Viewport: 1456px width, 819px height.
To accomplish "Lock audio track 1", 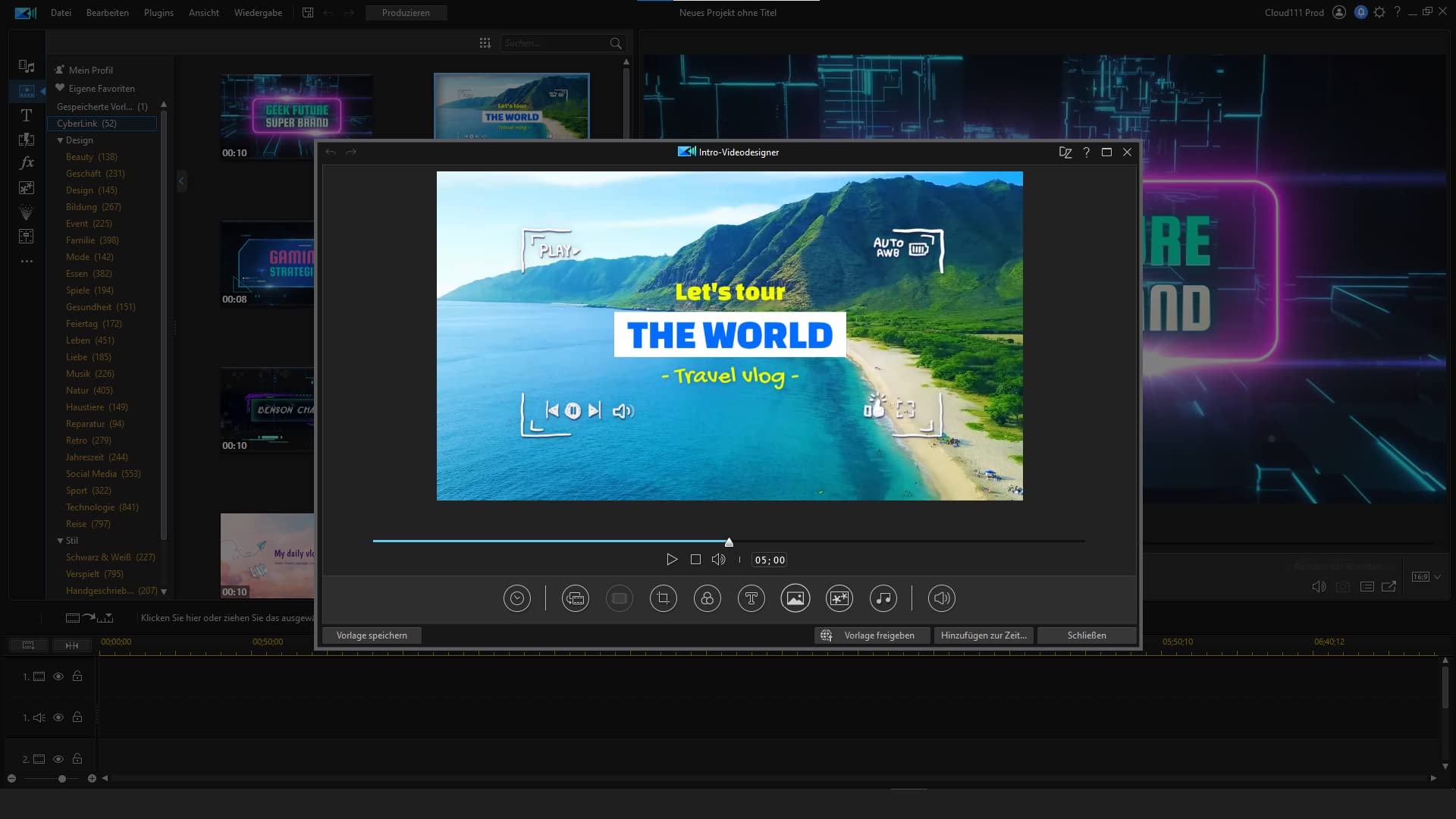I will pos(77,717).
